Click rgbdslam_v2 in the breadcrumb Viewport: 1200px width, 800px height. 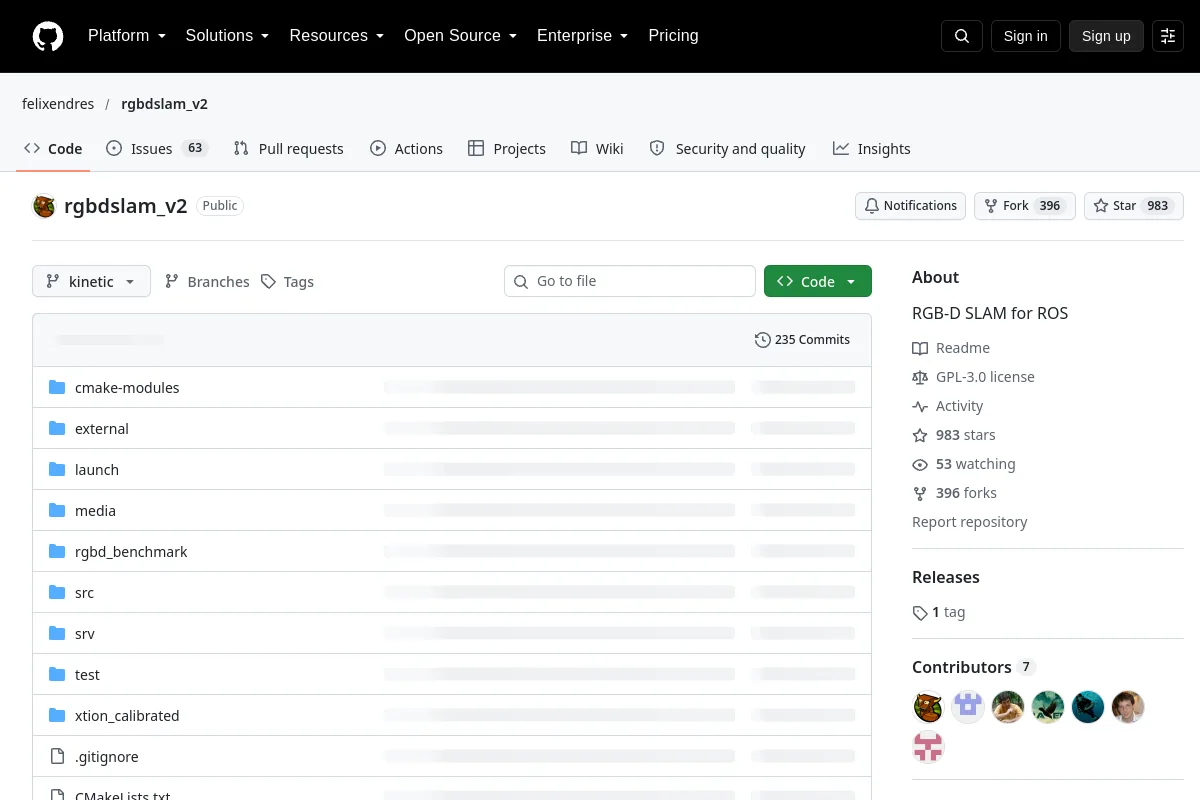pyautogui.click(x=165, y=104)
